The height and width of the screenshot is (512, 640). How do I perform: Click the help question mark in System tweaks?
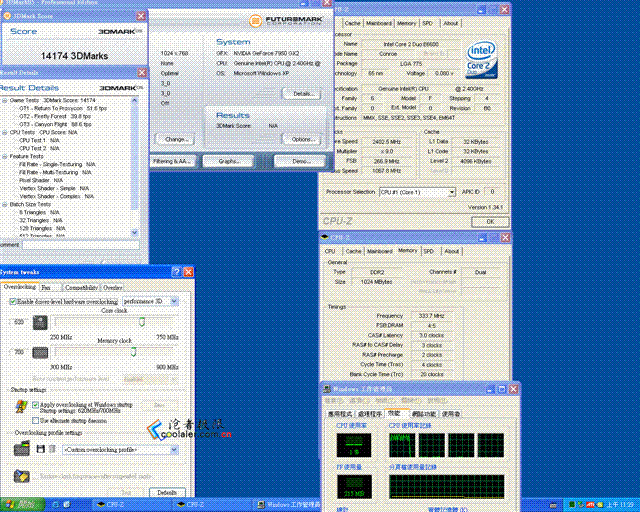tap(176, 272)
